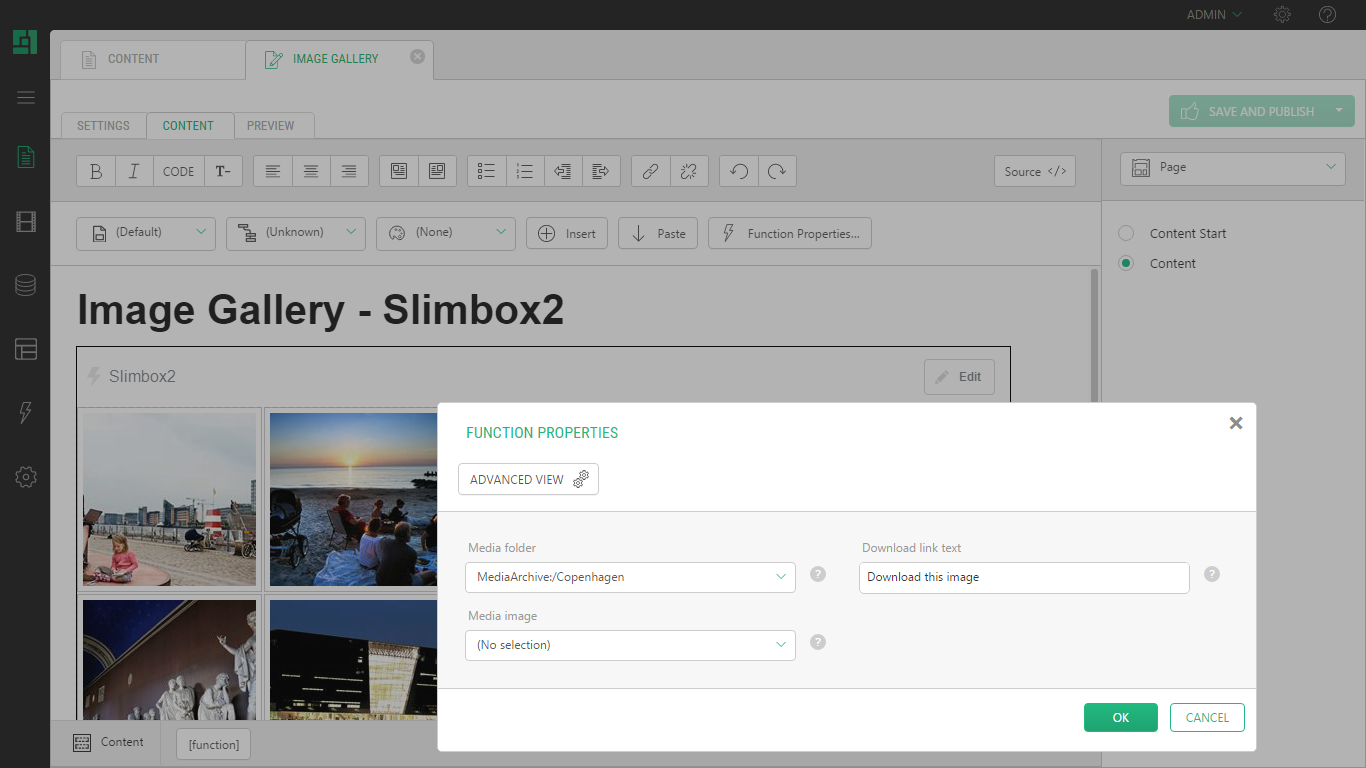Select the Content radio button
Image resolution: width=1366 pixels, height=768 pixels.
point(1126,263)
